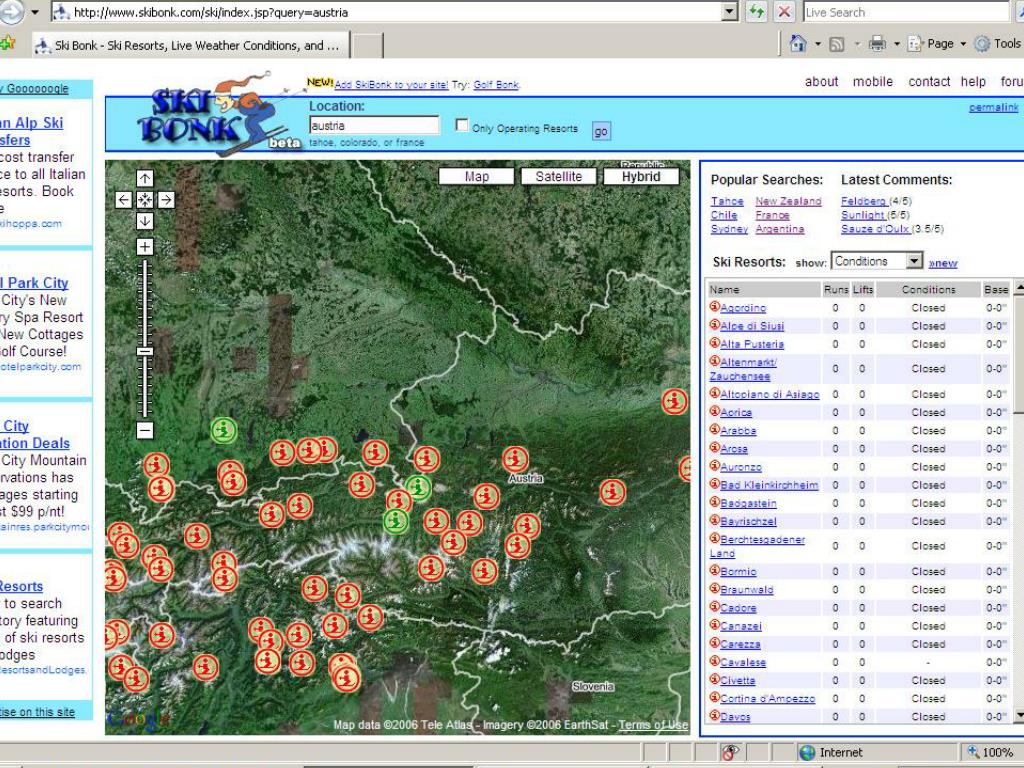This screenshot has height=768, width=1024.
Task: Click the red resort marker right of Austria label
Action: pos(613,492)
